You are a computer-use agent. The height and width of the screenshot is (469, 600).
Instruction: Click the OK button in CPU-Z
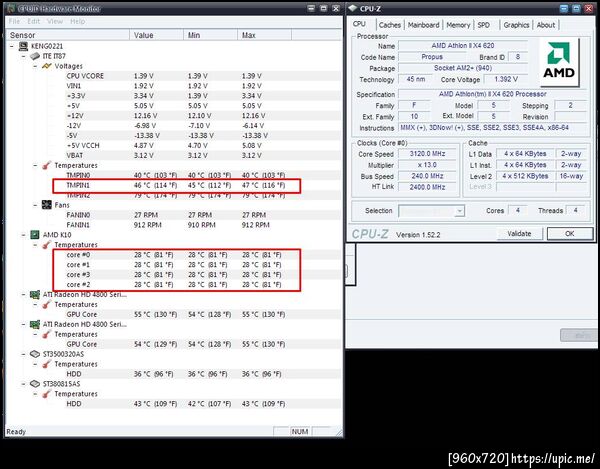pyautogui.click(x=570, y=234)
